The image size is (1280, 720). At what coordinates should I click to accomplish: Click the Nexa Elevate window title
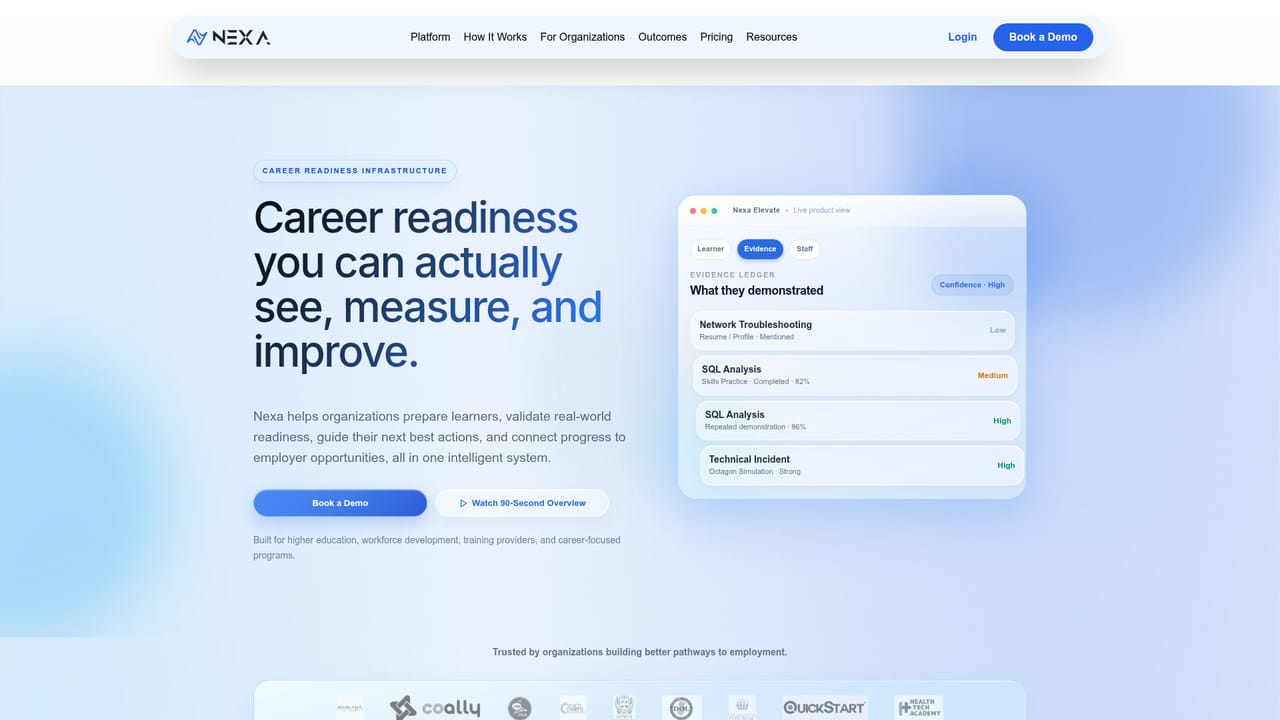click(756, 211)
